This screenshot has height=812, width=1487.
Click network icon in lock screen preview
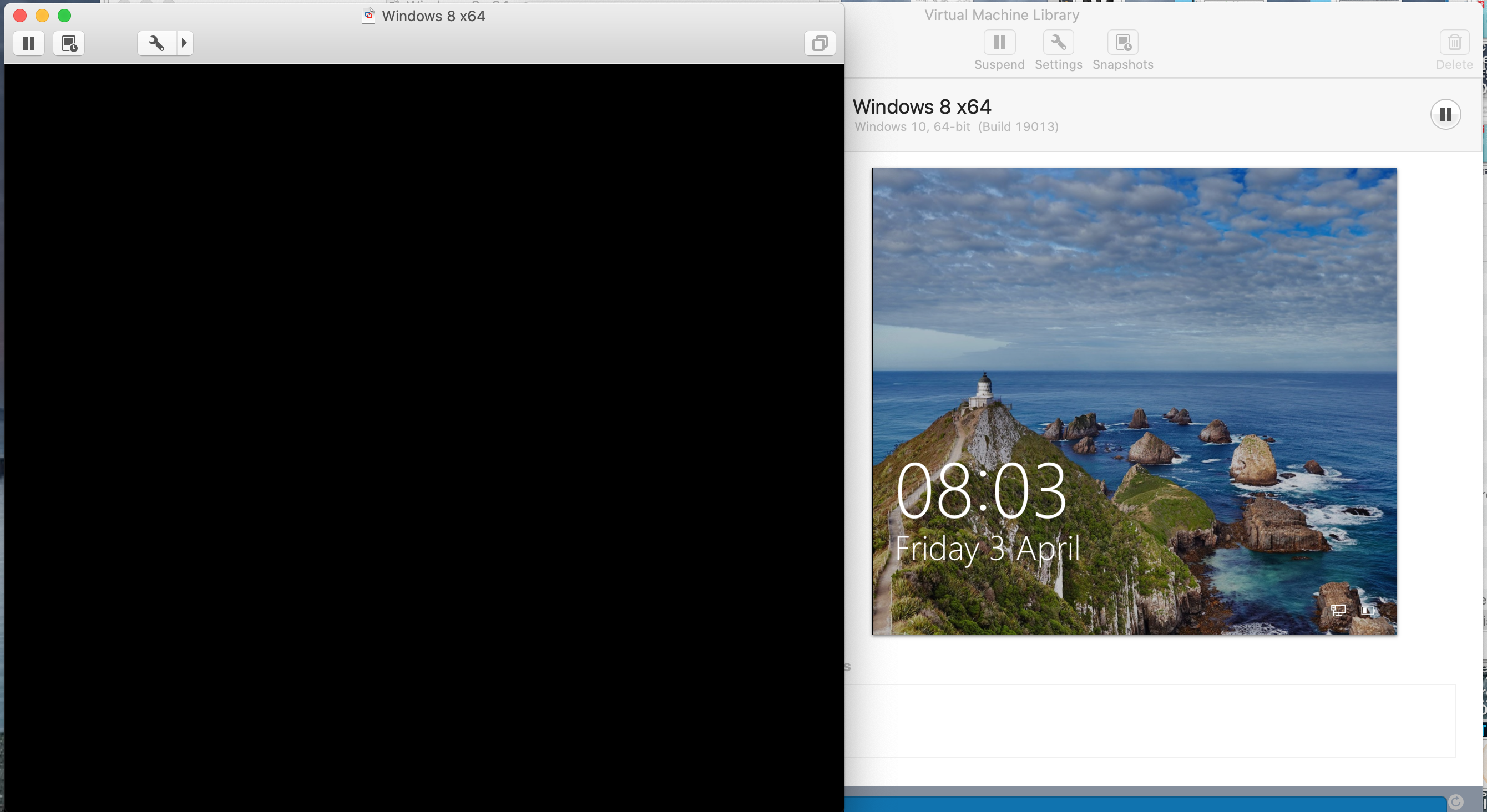(x=1338, y=610)
